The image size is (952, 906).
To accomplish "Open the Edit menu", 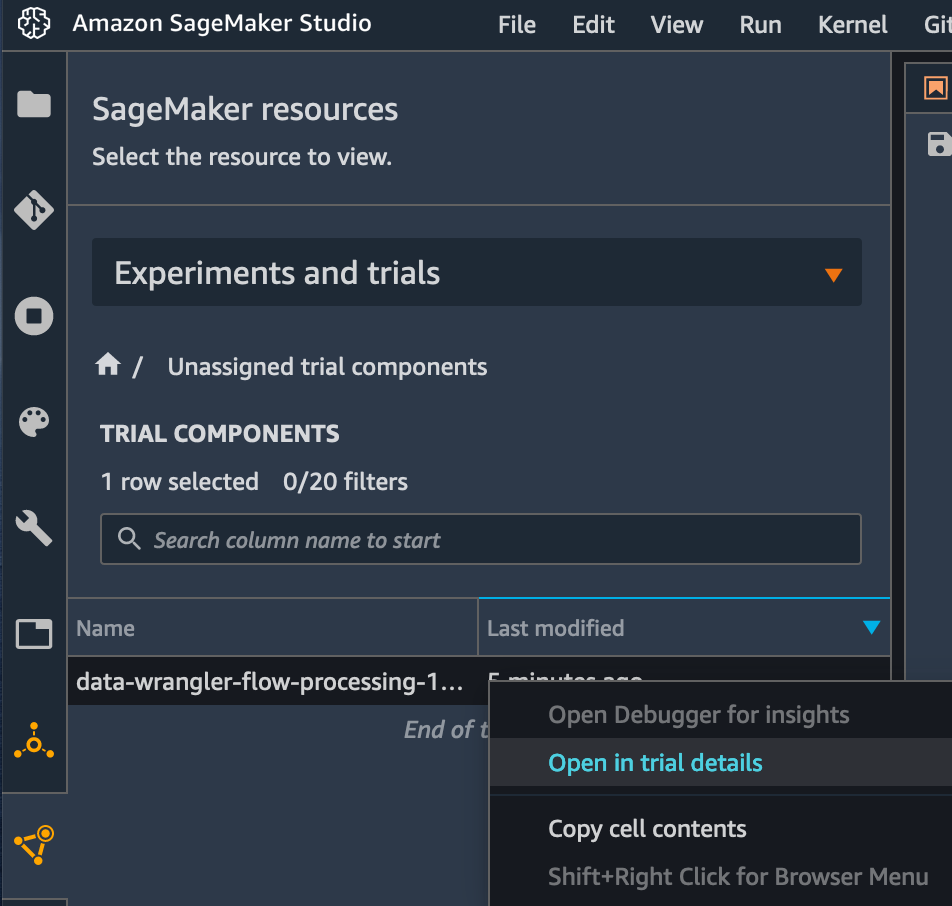I will click(x=593, y=25).
